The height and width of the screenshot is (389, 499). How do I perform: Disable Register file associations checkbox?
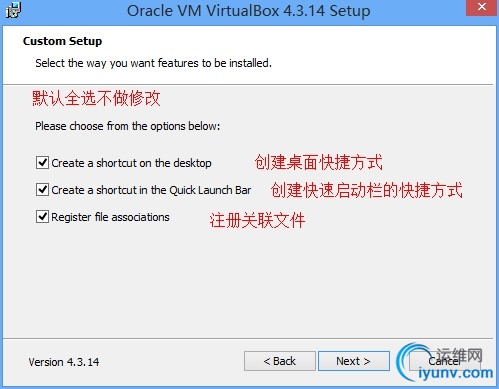pyautogui.click(x=42, y=217)
